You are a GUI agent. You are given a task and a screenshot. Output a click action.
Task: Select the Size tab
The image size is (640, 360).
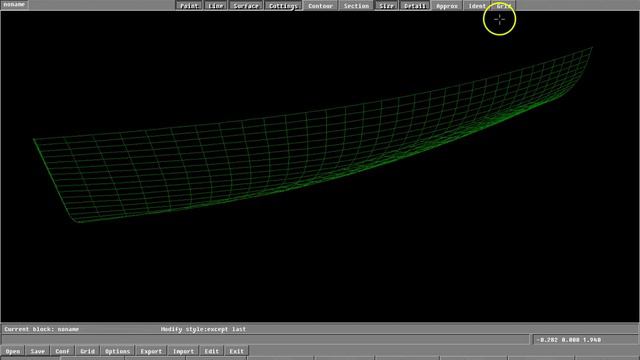[386, 6]
